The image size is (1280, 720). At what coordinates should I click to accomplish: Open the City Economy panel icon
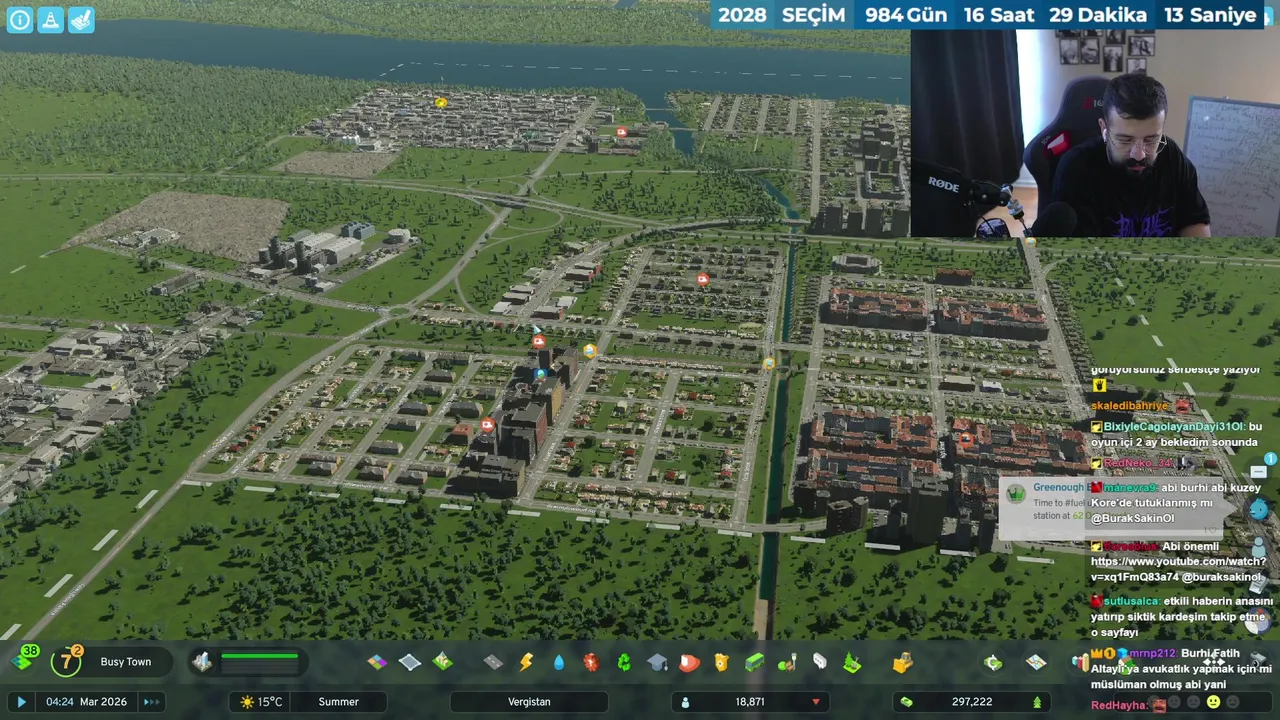pyautogui.click(x=993, y=662)
